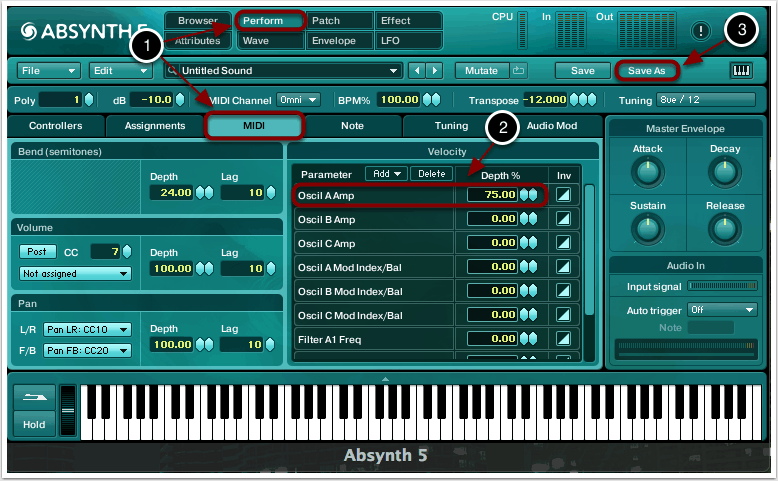Open the MIDI Channel Omni dropdown
778x481 pixels.
[x=299, y=100]
